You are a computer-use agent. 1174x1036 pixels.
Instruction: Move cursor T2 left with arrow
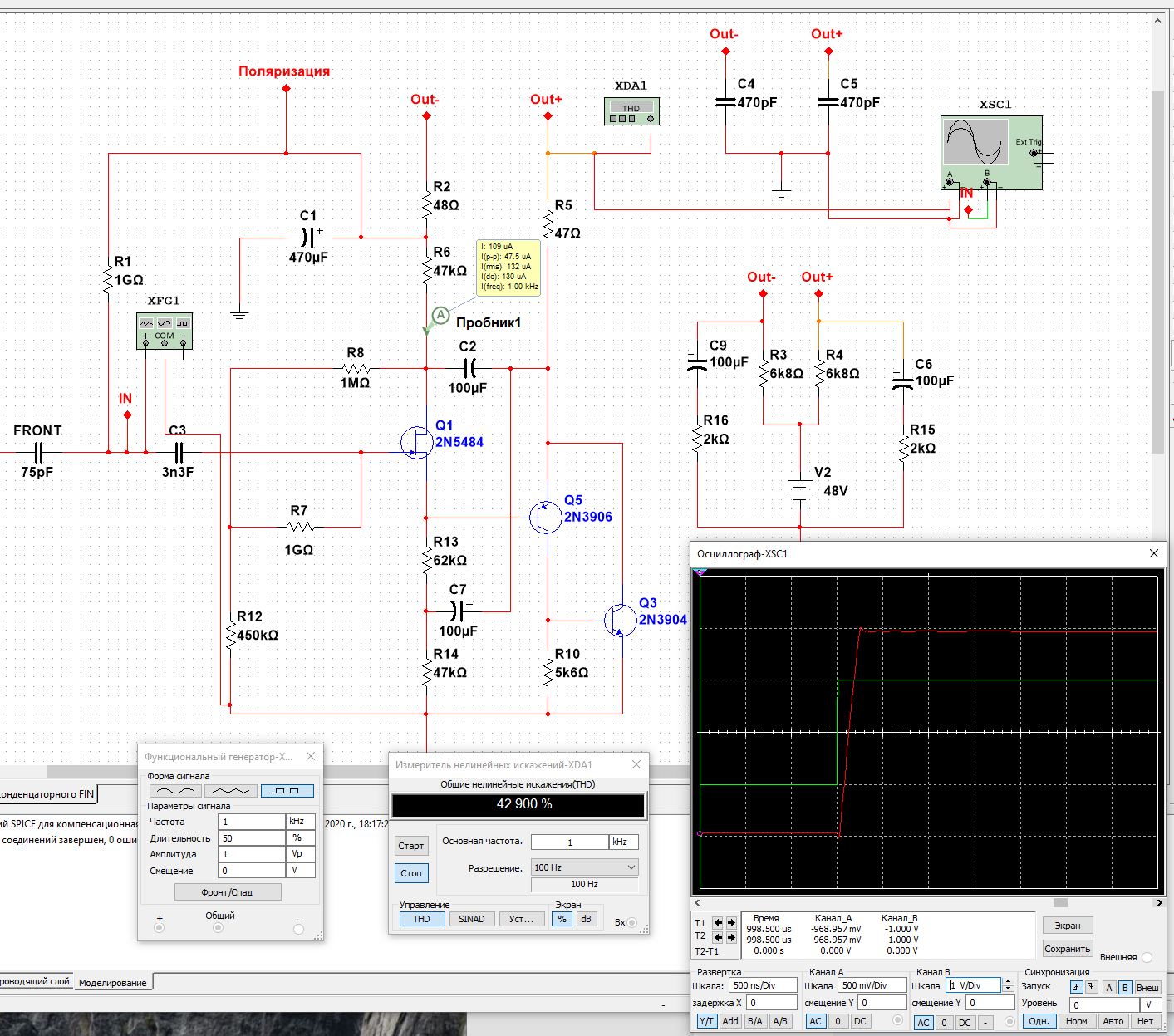[x=719, y=937]
